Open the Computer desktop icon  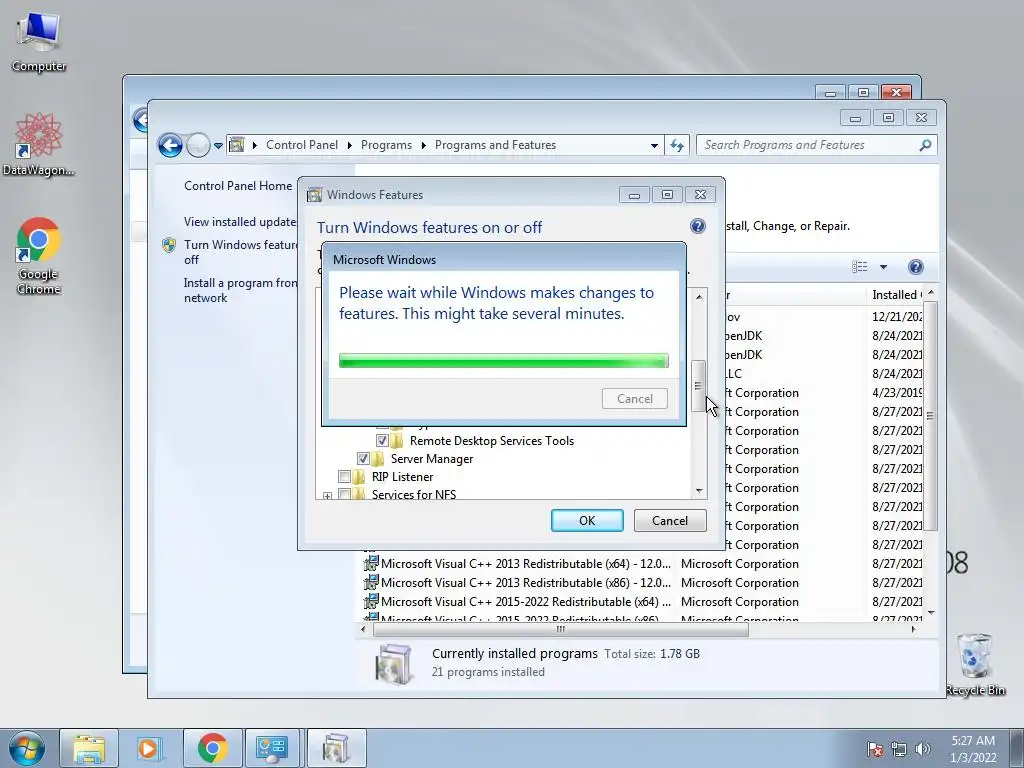(39, 42)
